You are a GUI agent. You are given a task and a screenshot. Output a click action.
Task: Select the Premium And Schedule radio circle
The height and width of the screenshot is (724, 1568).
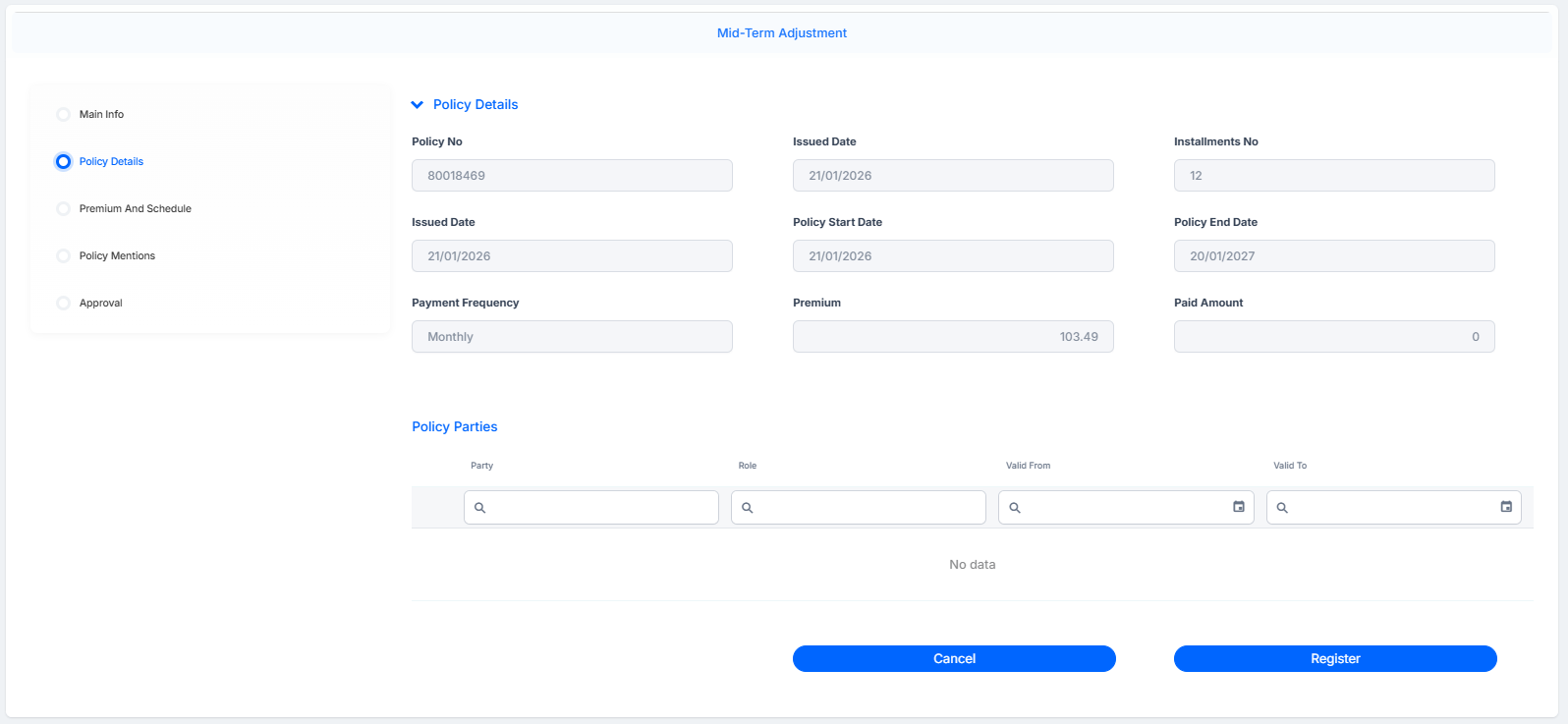(63, 208)
